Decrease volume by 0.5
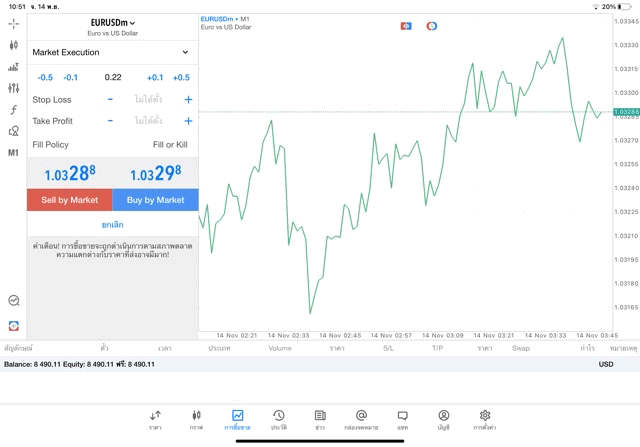 [45, 78]
